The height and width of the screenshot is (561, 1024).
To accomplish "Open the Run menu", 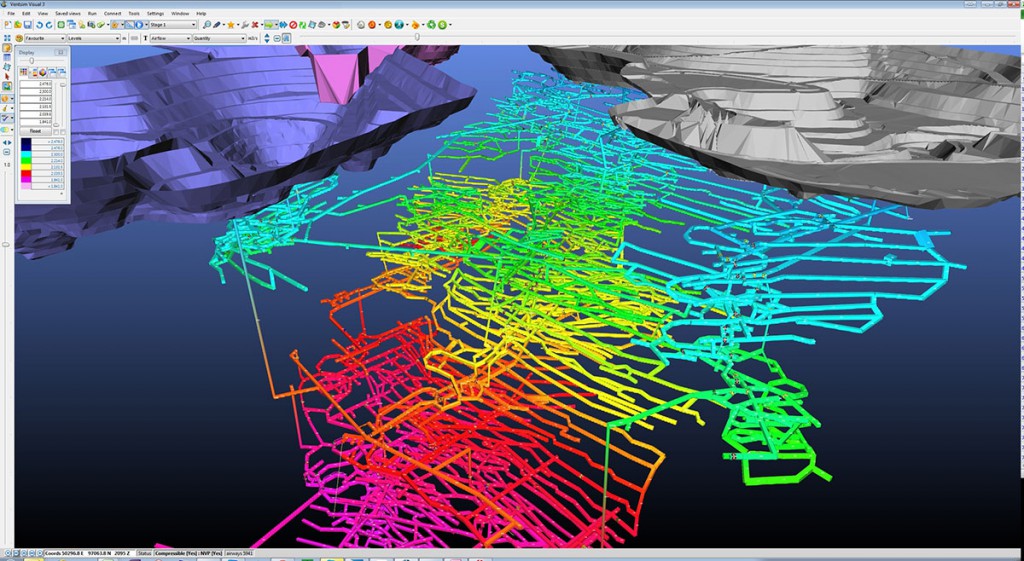I will pos(92,13).
